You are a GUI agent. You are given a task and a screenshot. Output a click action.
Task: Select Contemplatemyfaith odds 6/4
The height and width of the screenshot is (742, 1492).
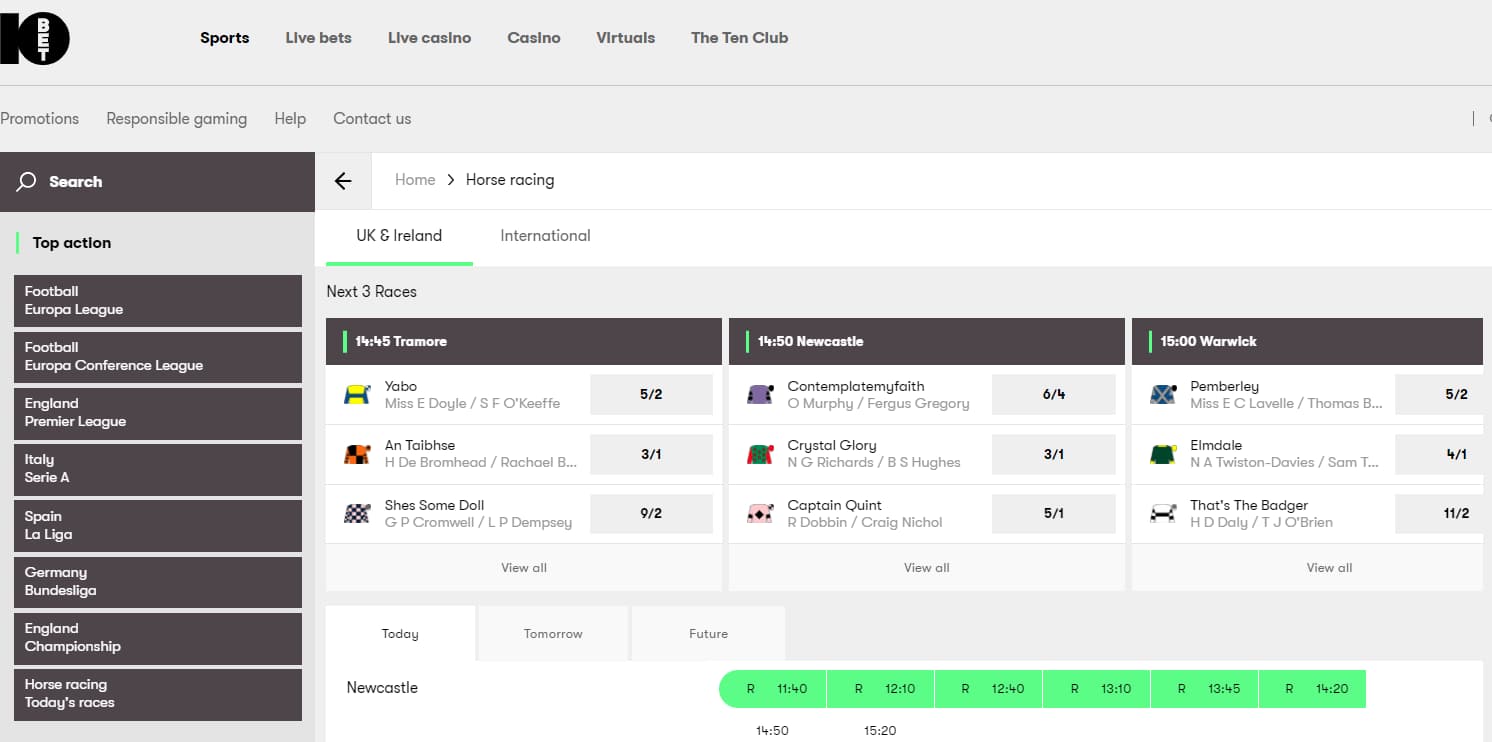click(1054, 395)
